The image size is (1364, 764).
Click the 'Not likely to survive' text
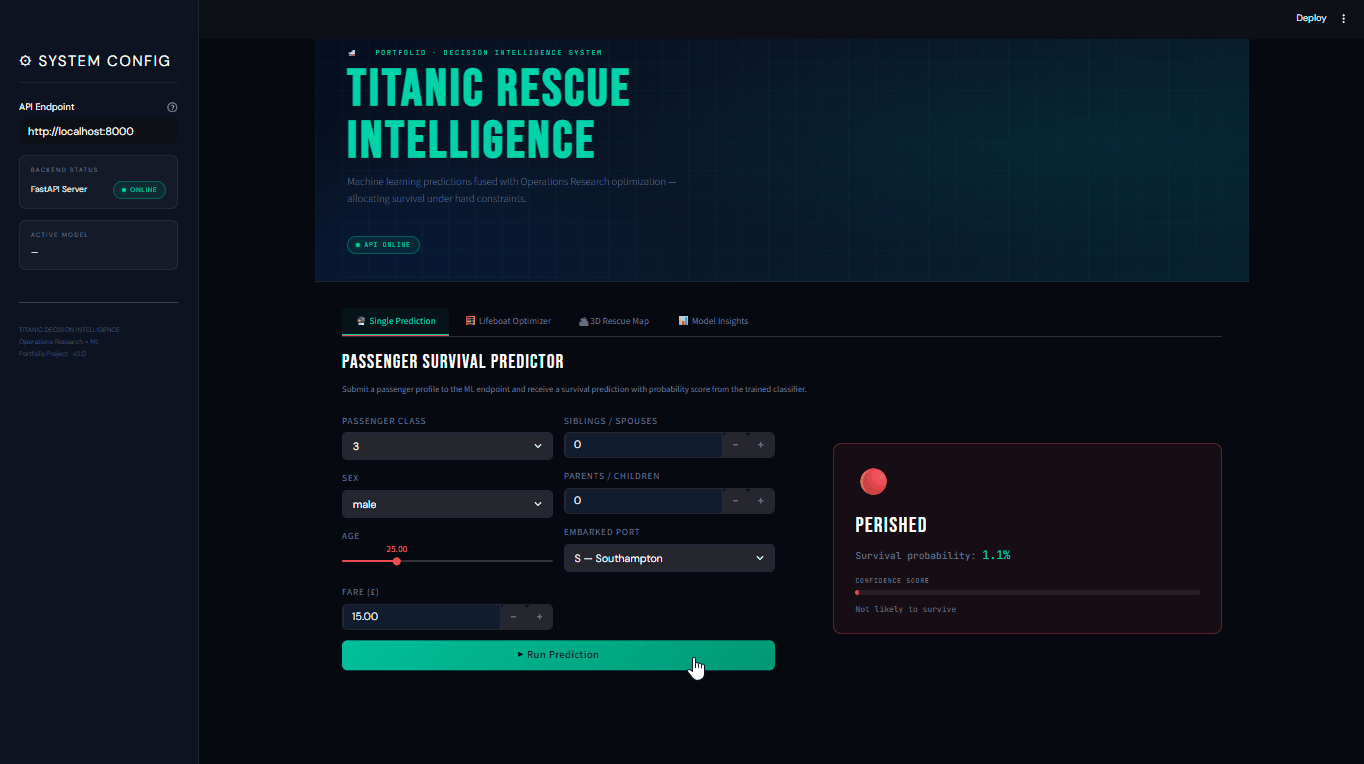pos(905,609)
